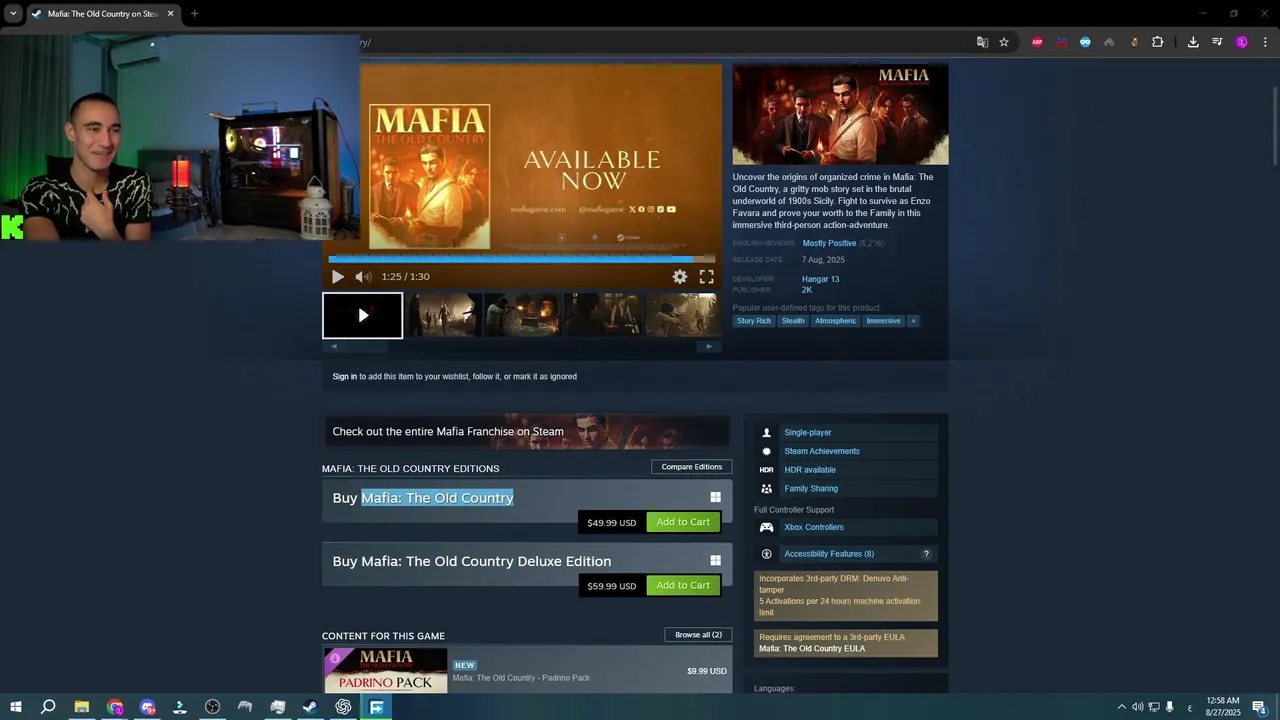Open the media controls music icon

[1217, 42]
